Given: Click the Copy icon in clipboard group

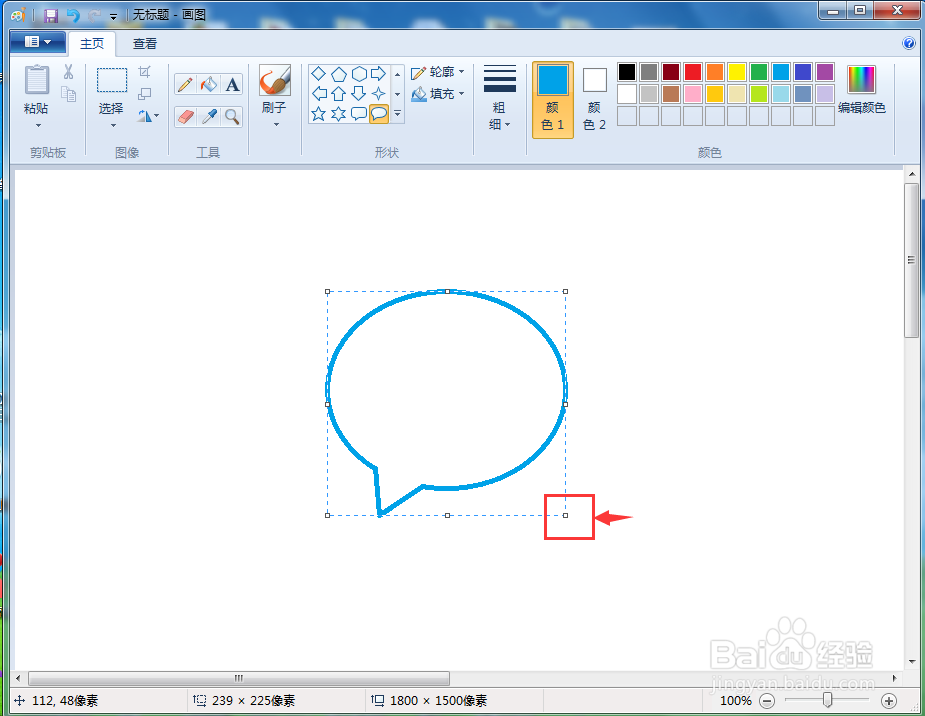Looking at the screenshot, I should (x=68, y=94).
